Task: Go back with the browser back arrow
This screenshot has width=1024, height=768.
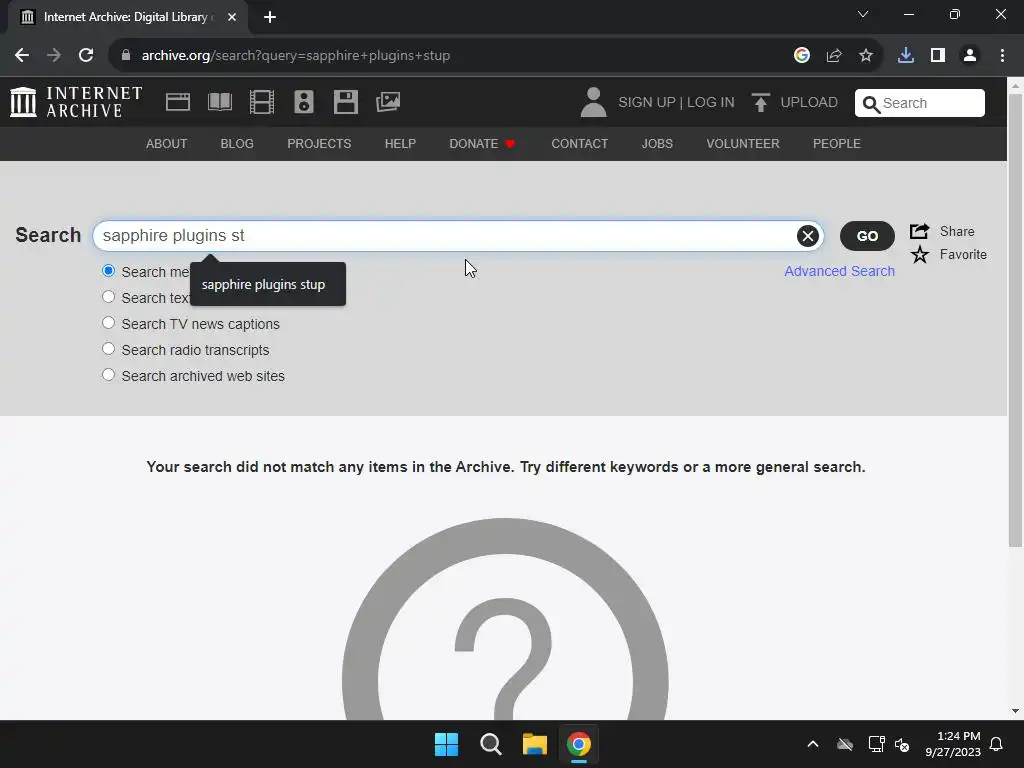Action: [22, 56]
